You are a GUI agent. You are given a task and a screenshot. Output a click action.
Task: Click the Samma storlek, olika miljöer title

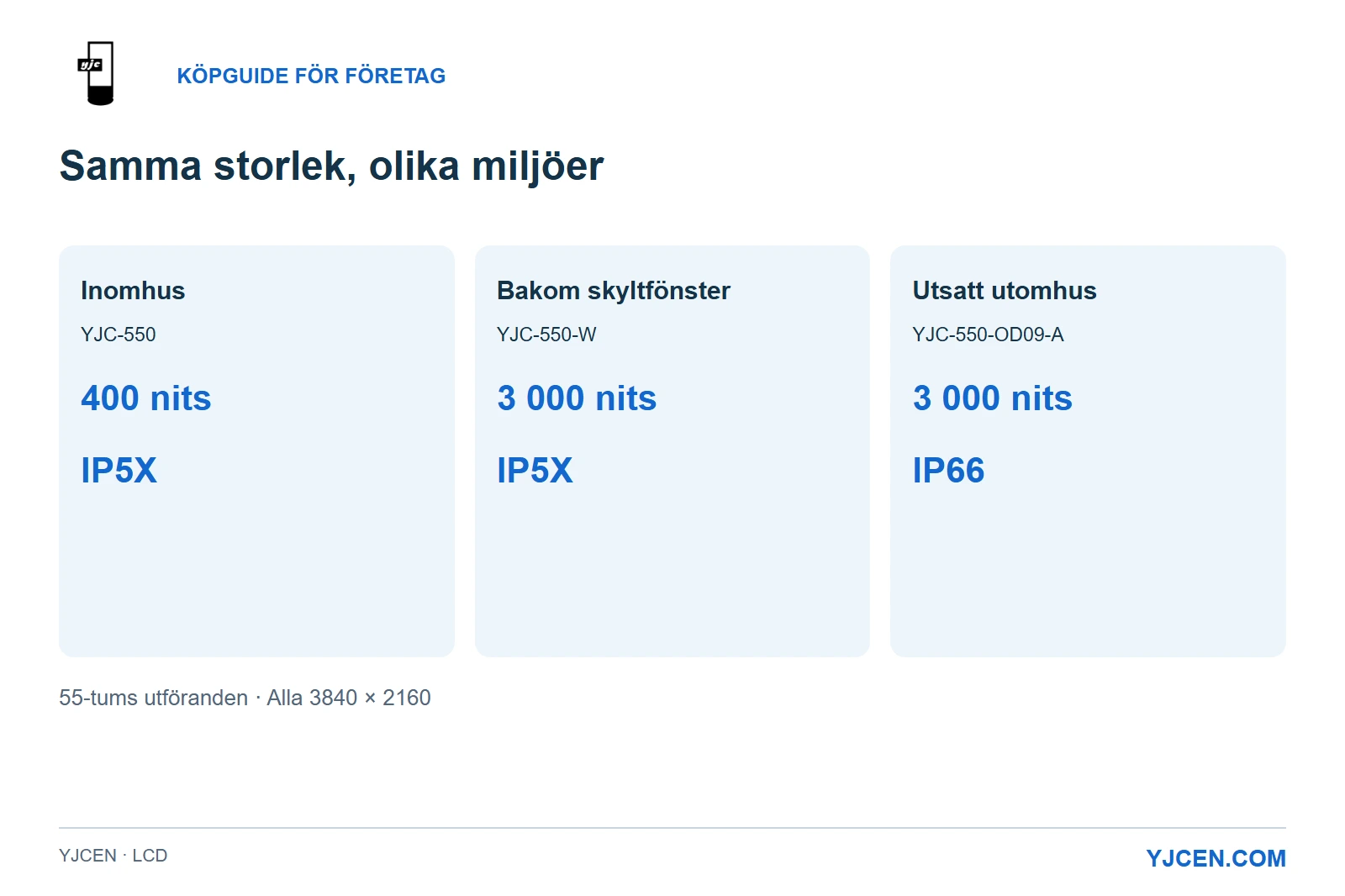point(331,166)
